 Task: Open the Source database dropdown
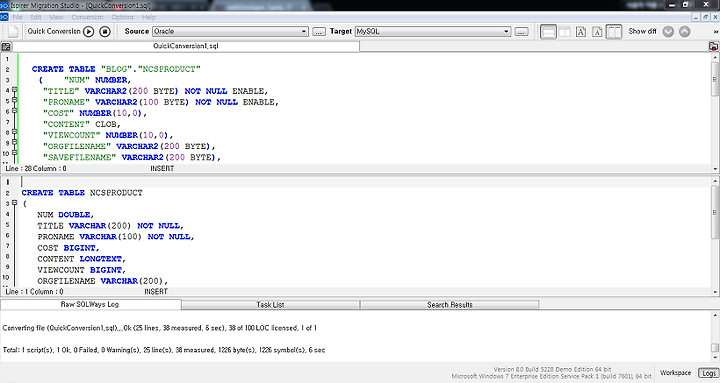[231, 31]
